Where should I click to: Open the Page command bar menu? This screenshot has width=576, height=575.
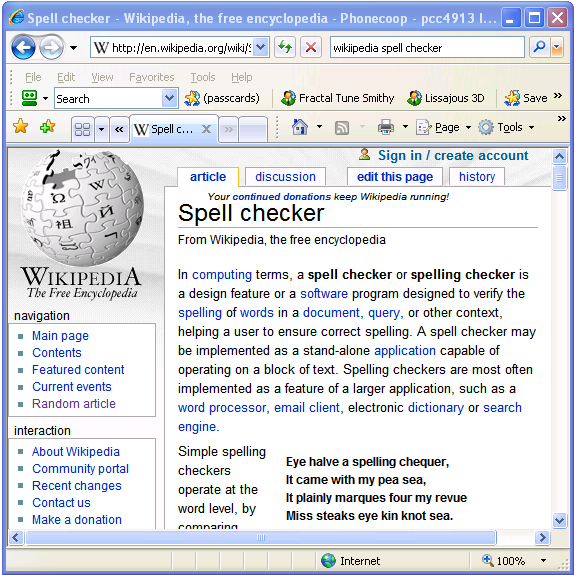coord(444,127)
